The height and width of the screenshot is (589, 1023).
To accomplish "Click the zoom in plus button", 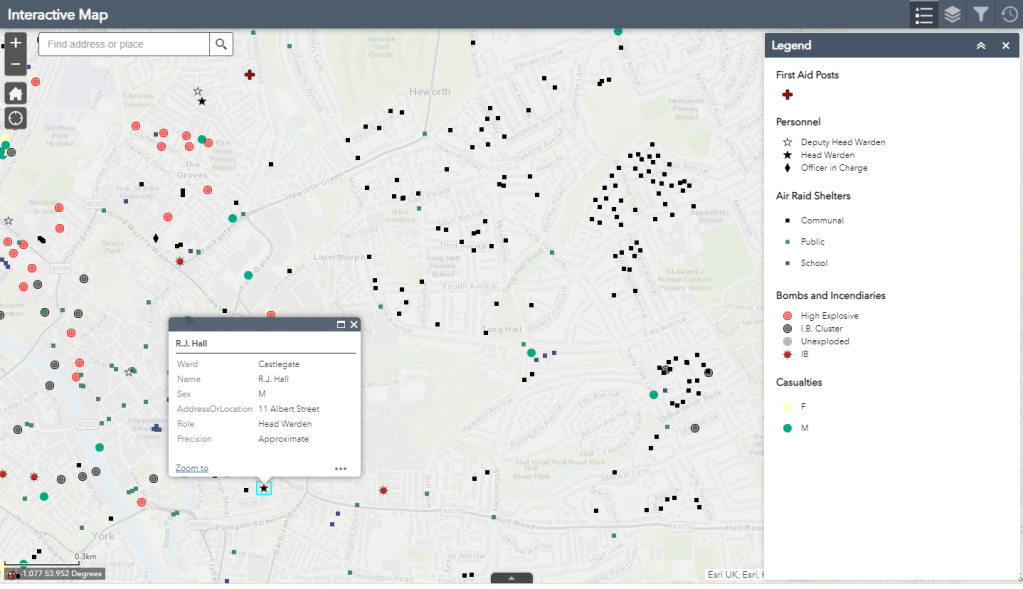I will [16, 43].
